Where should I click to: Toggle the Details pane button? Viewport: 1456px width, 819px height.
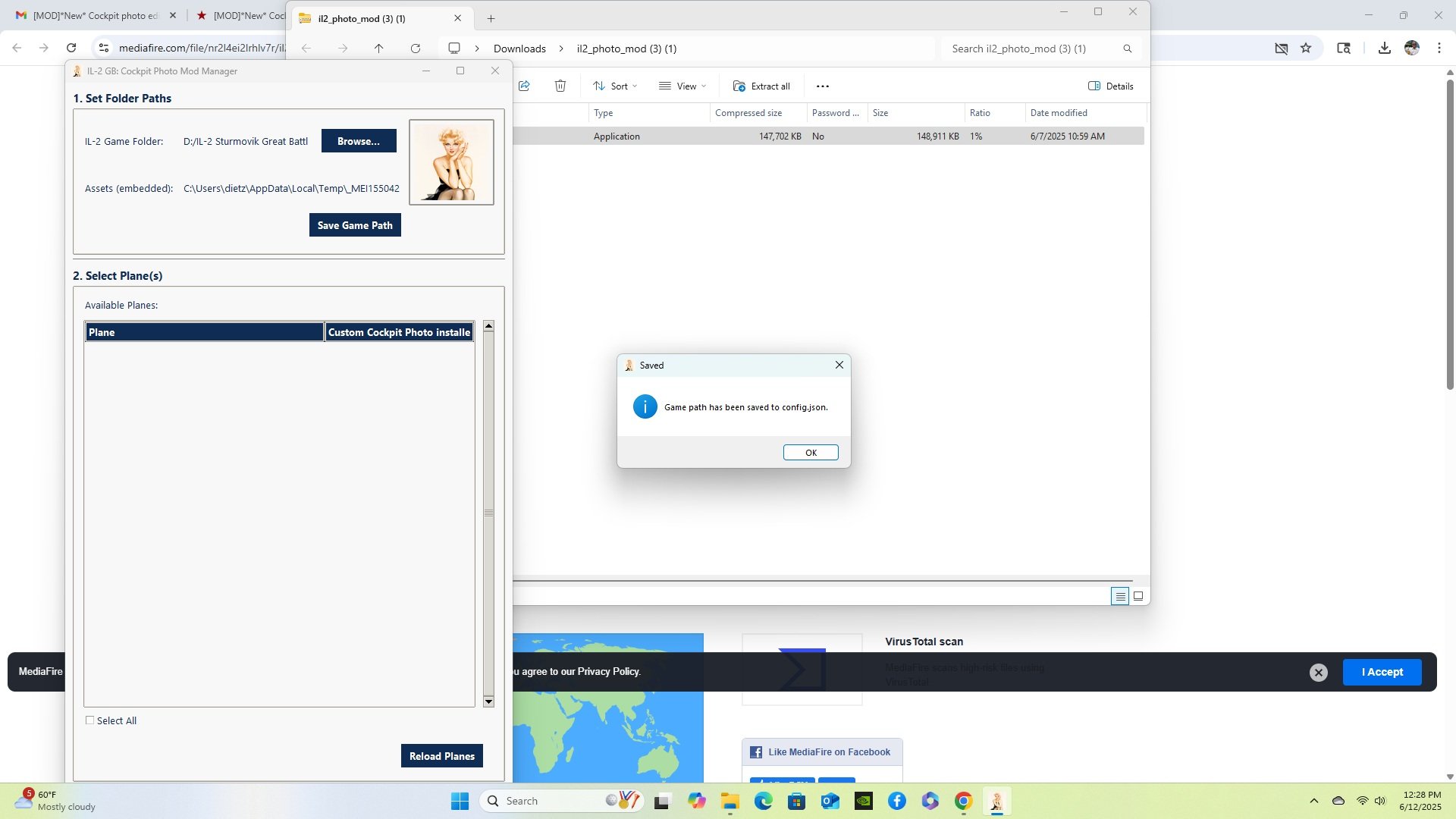tap(1111, 86)
